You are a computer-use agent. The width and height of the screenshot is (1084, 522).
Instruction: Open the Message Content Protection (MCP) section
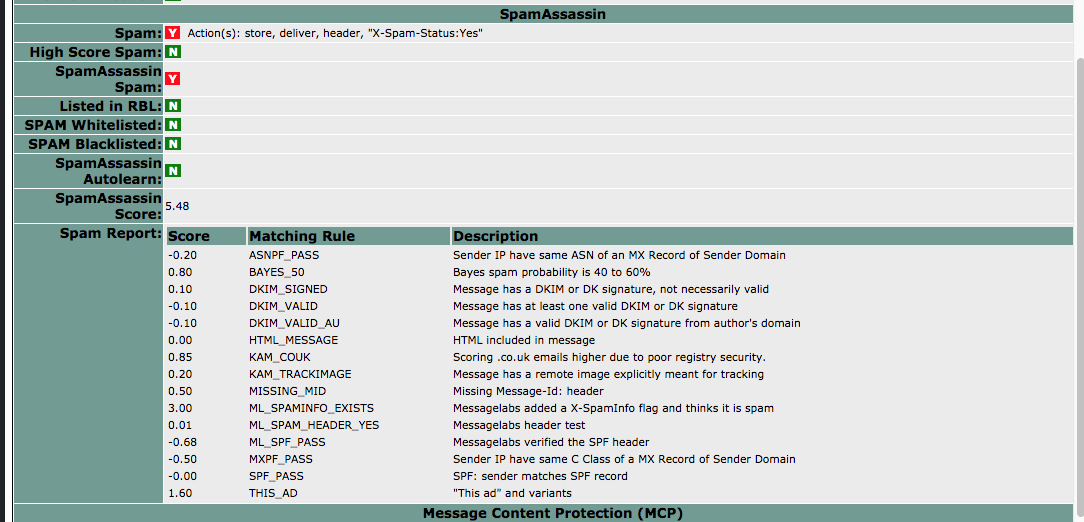(552, 513)
